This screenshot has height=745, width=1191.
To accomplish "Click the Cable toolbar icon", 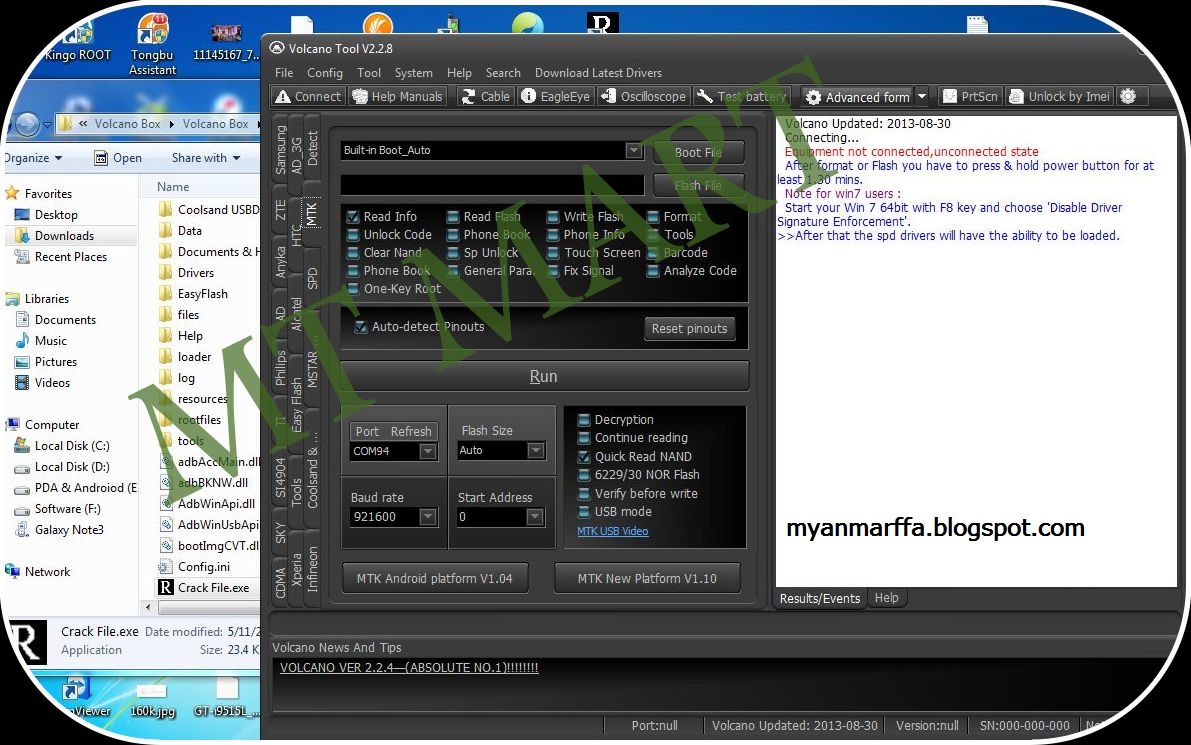I will click(x=485, y=96).
